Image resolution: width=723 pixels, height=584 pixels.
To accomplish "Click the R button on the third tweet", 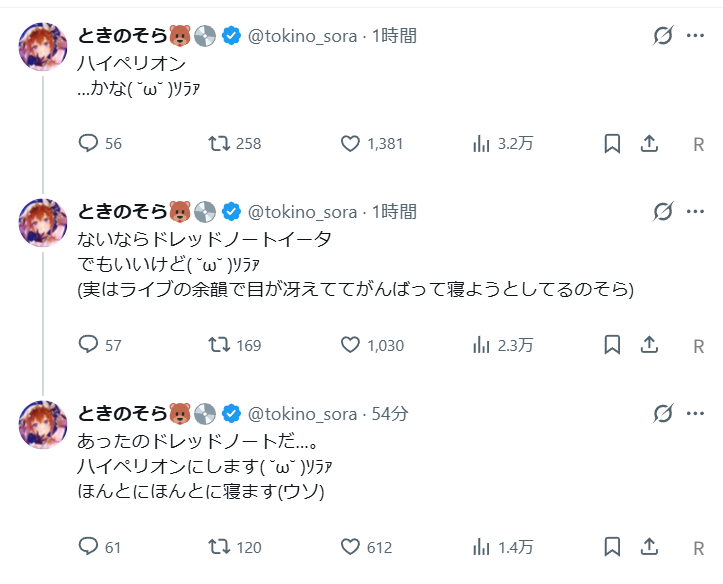I will (x=699, y=548).
